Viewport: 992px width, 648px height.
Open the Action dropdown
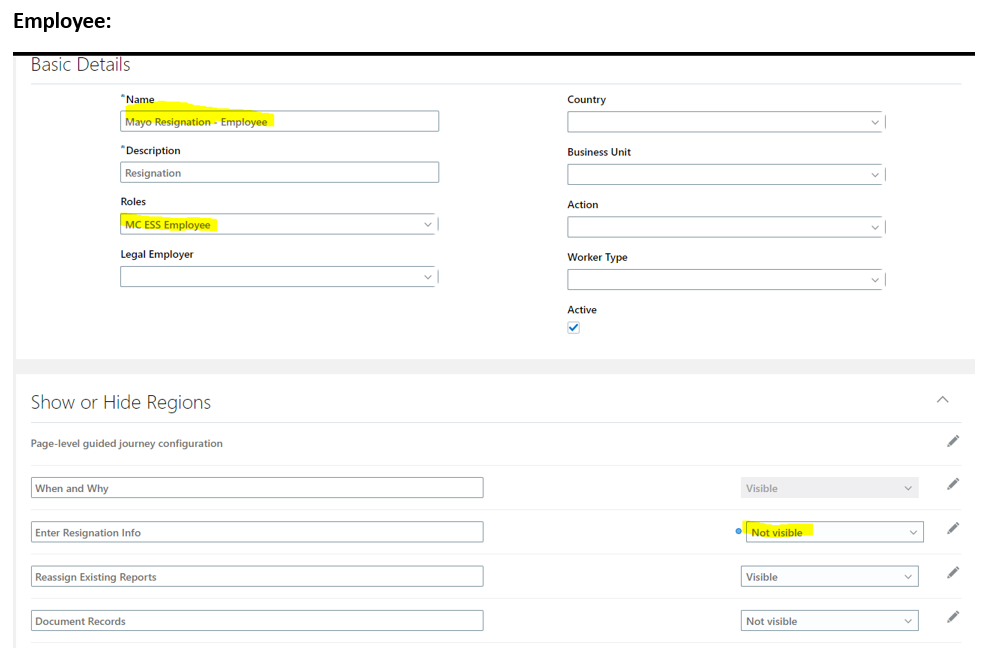pos(725,227)
